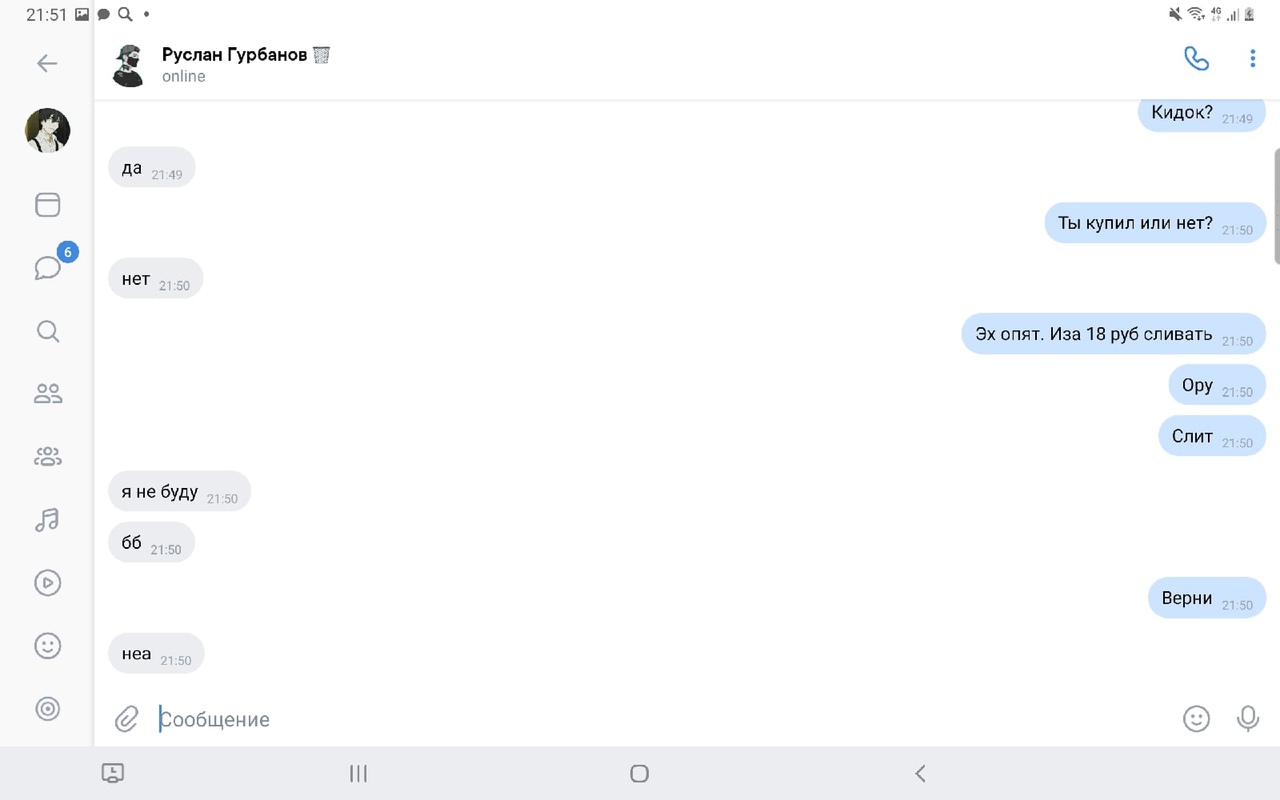Open the search icon in the sidebar
The height and width of the screenshot is (800, 1280).
(x=47, y=331)
